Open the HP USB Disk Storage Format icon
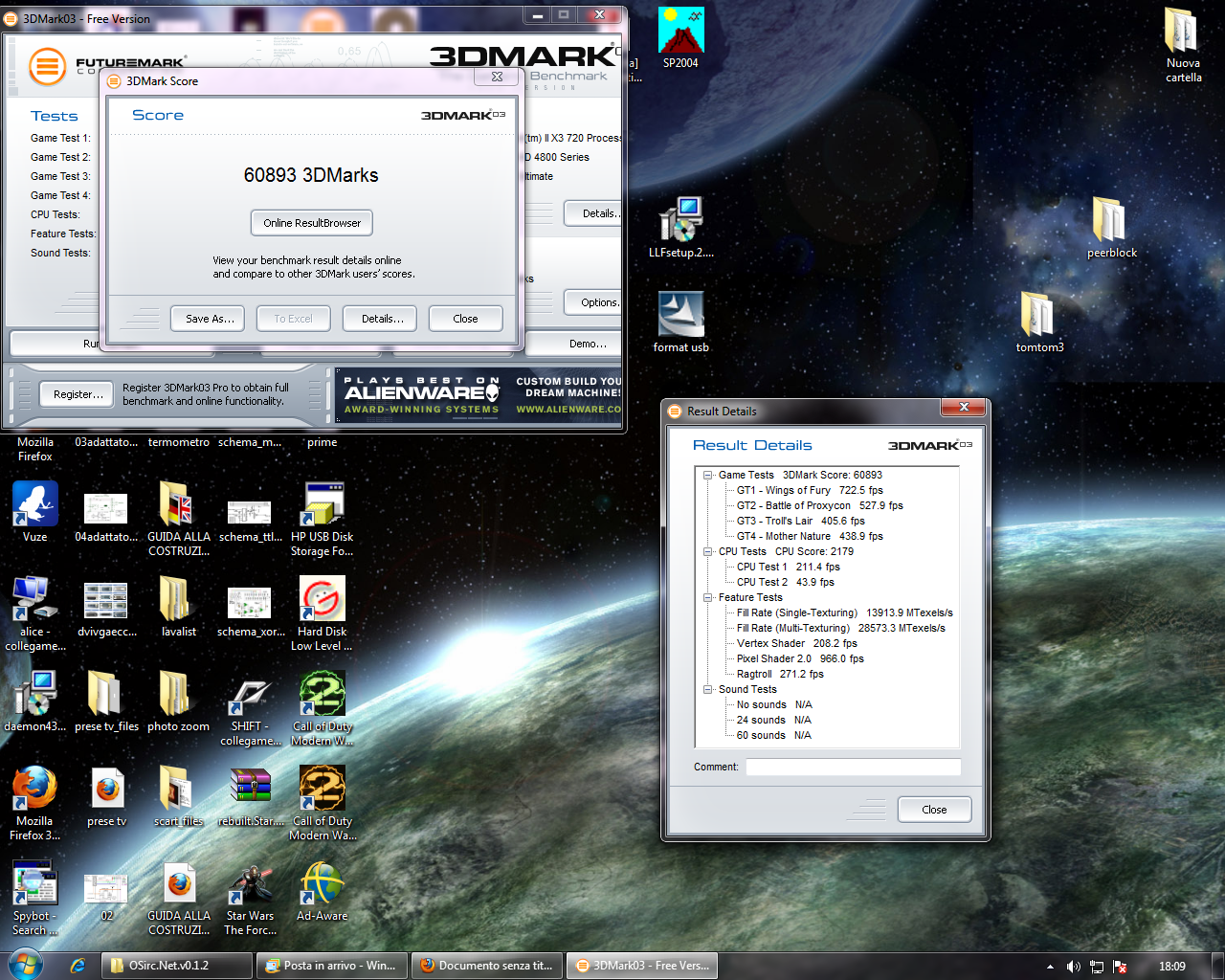 pyautogui.click(x=323, y=520)
